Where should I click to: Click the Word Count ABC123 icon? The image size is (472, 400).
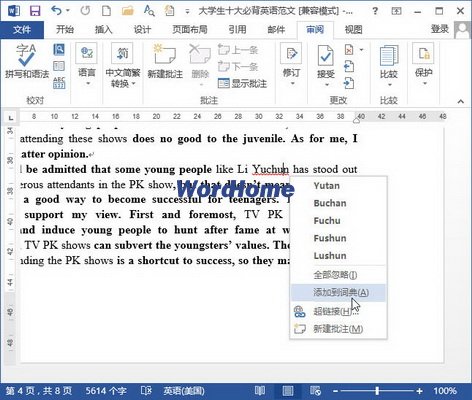pos(59,83)
